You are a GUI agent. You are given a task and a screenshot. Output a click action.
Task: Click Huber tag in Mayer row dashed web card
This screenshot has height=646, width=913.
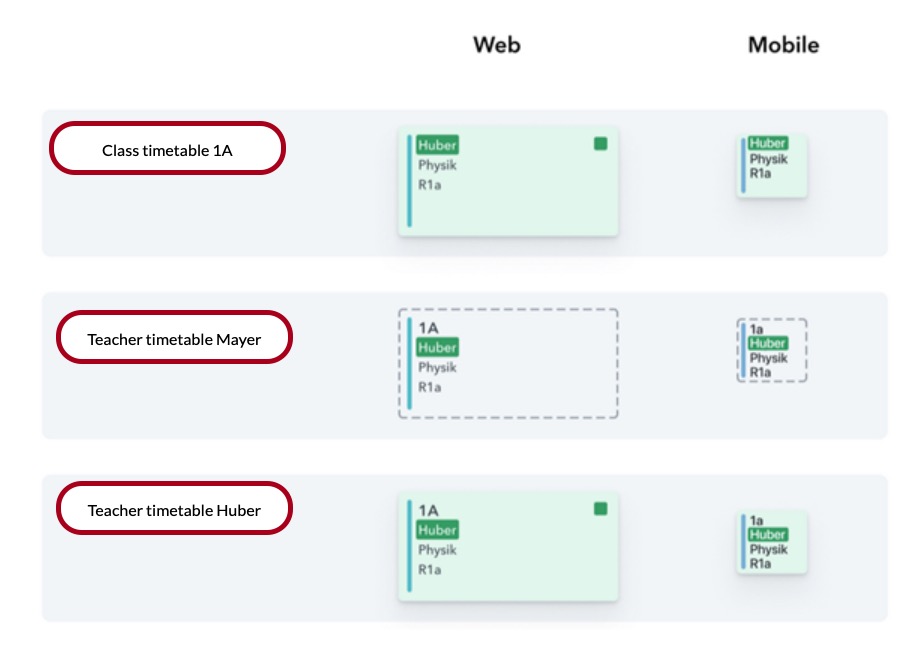click(437, 348)
